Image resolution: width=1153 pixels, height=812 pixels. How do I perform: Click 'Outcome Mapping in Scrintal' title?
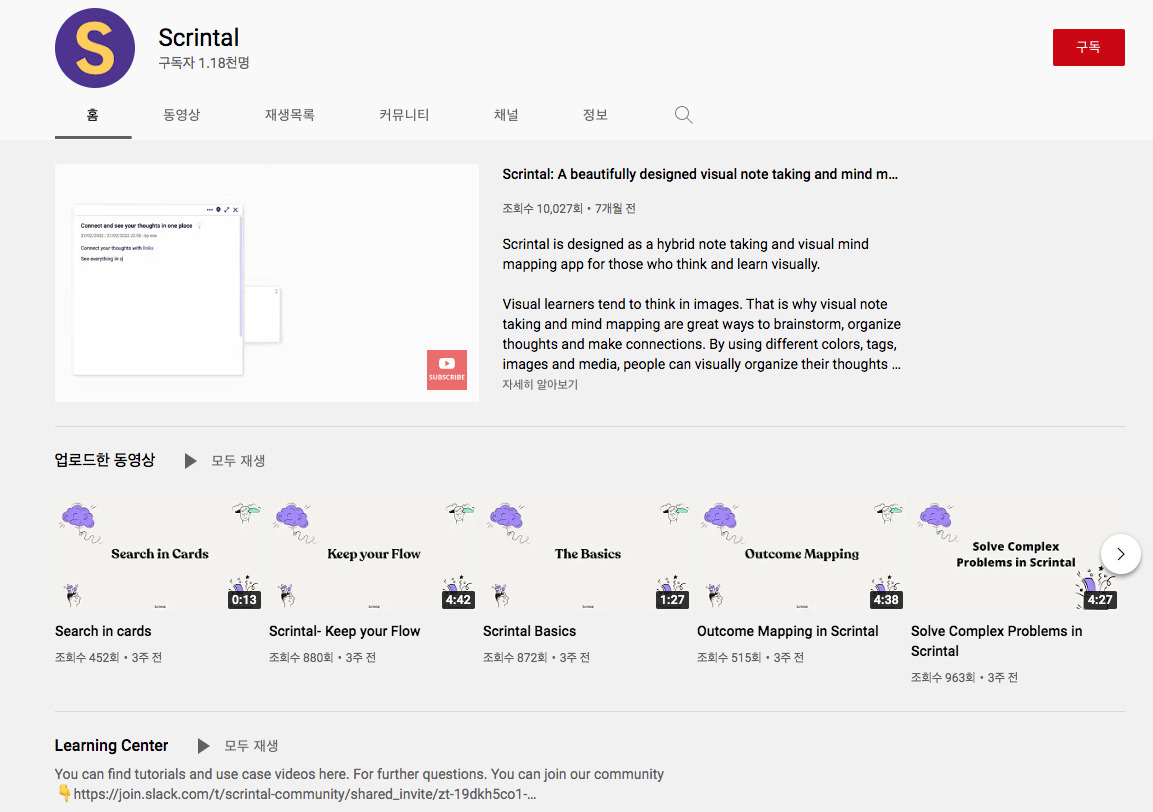788,631
